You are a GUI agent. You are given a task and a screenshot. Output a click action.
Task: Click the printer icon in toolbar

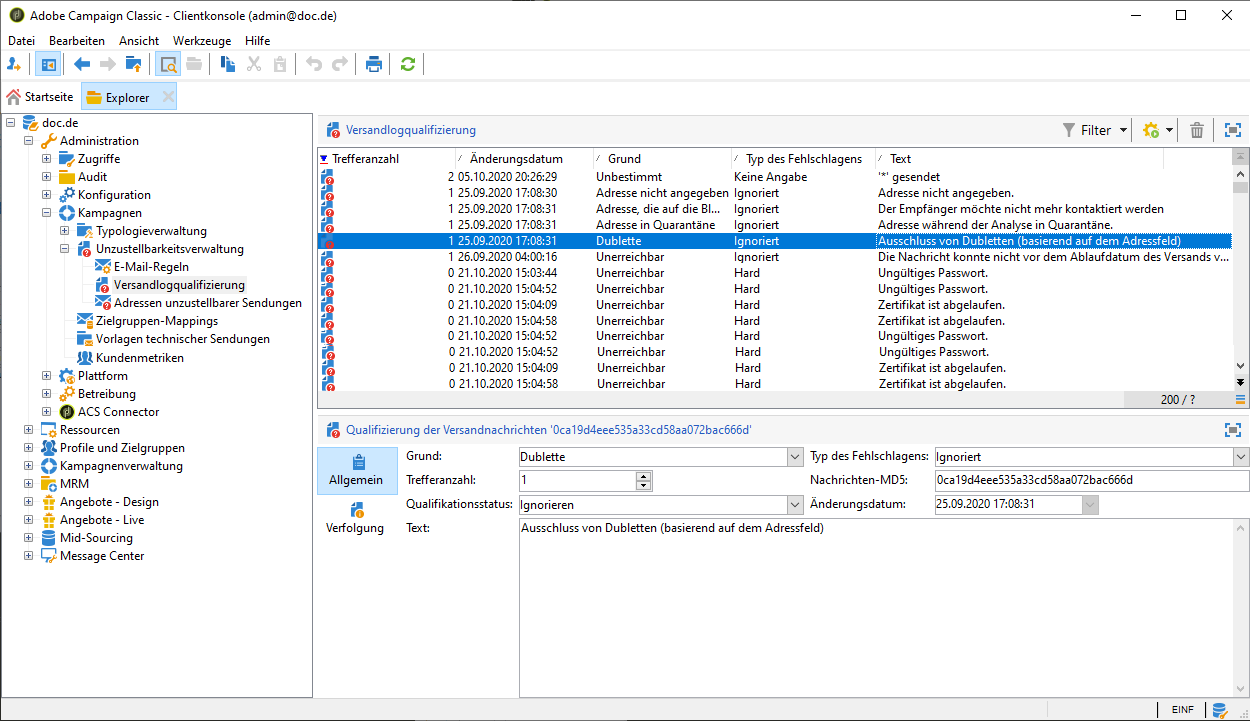tap(374, 64)
